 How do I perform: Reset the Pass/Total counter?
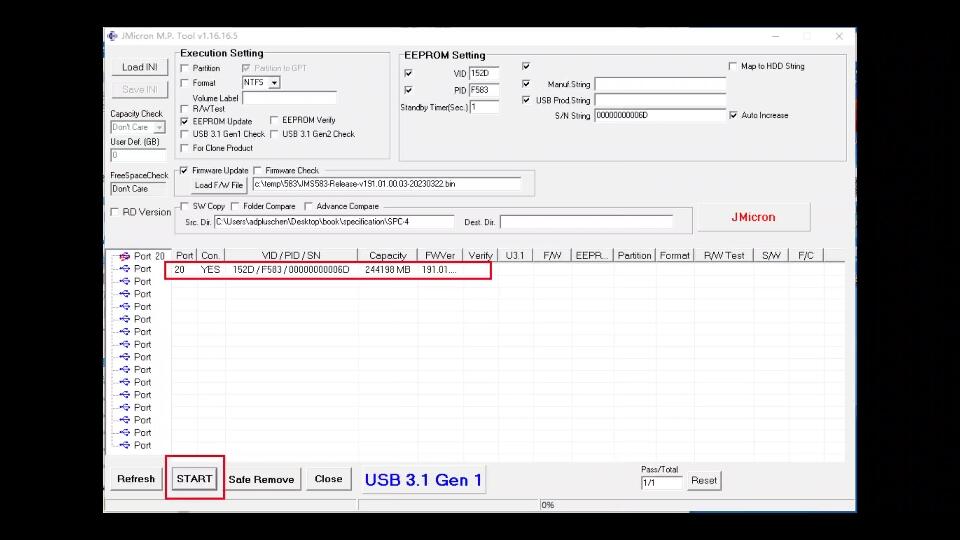point(704,481)
